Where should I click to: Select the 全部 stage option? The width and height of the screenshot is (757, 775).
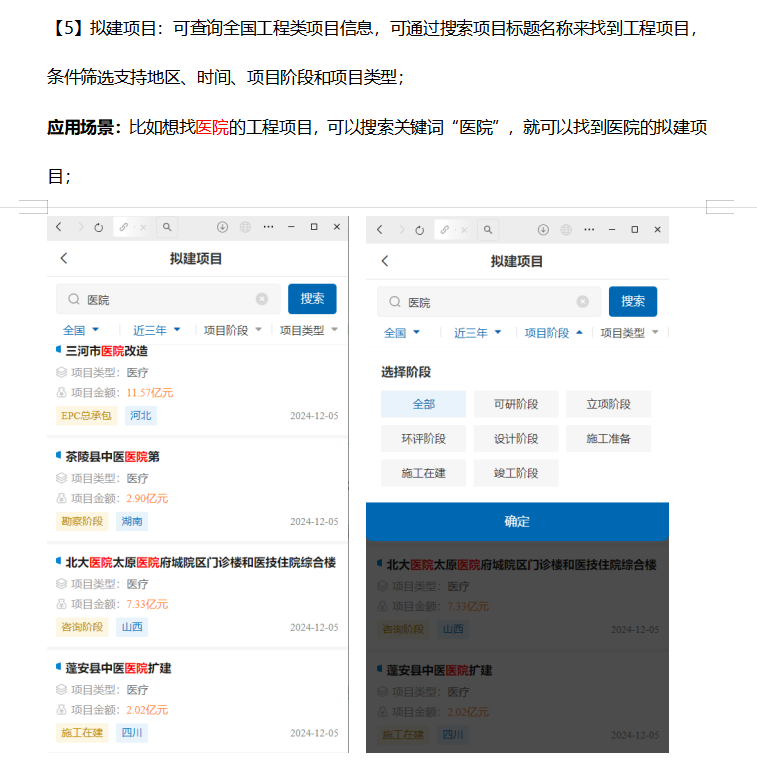point(423,404)
